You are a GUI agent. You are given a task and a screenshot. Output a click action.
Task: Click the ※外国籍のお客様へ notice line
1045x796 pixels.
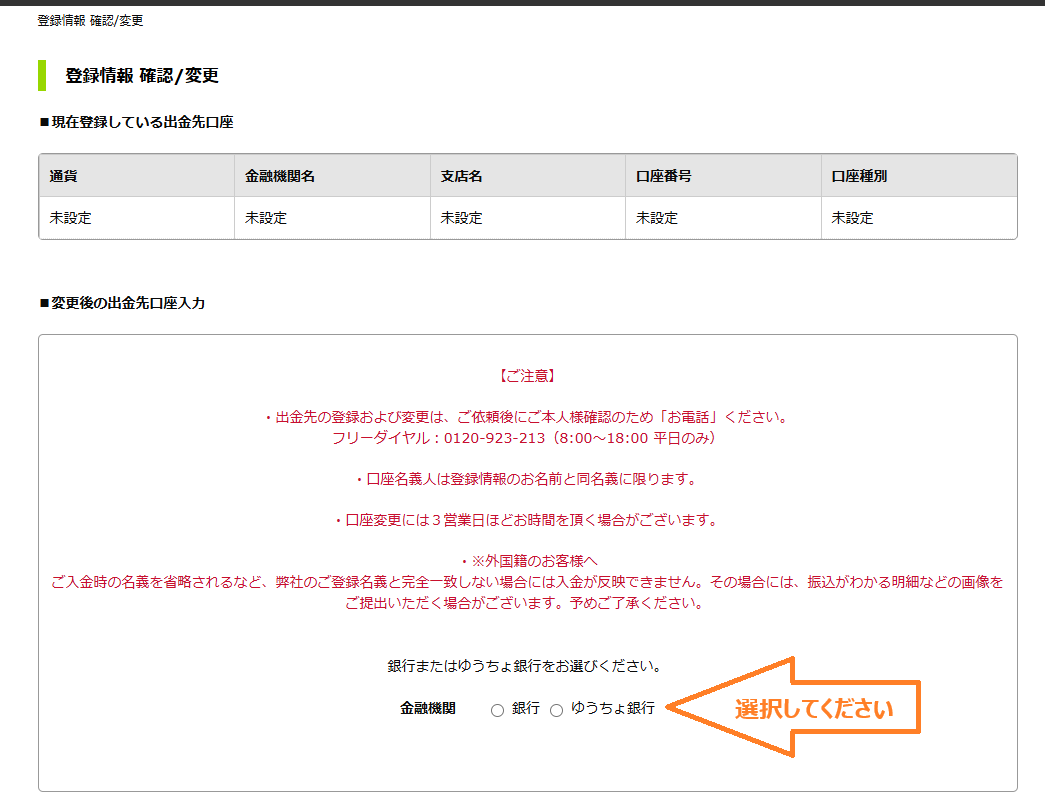[529, 561]
